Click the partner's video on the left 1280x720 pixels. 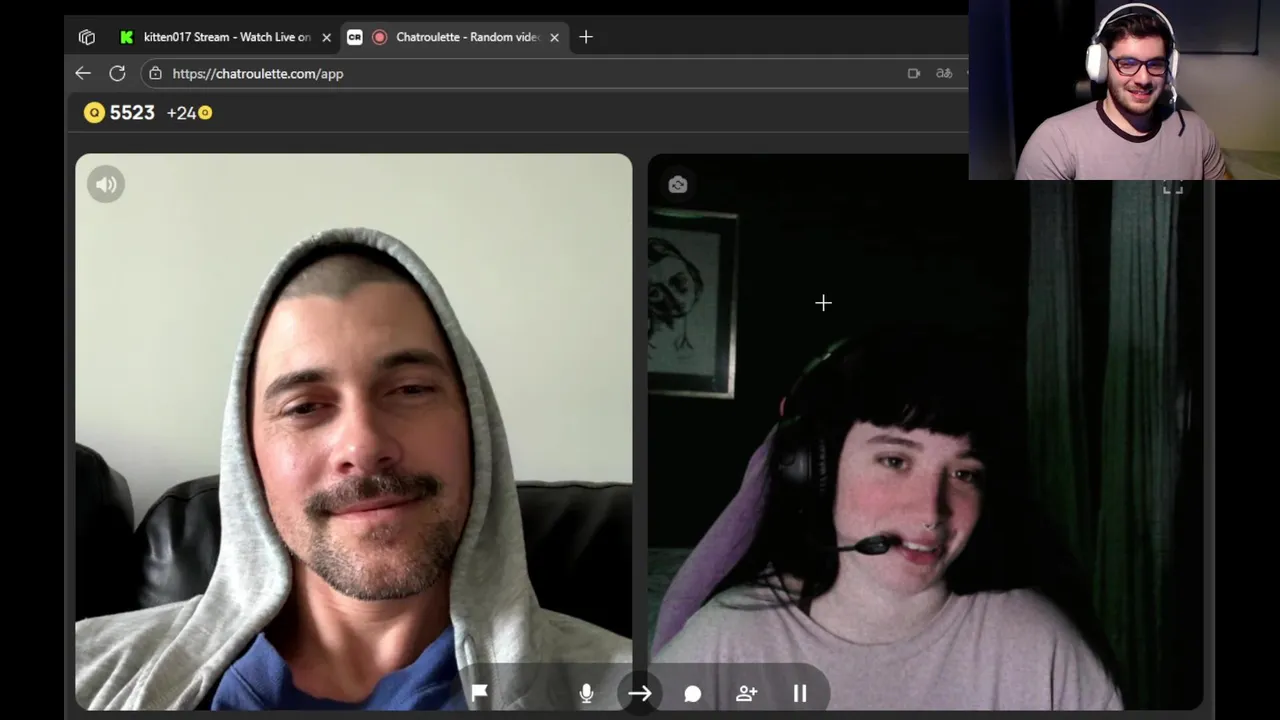click(x=354, y=432)
